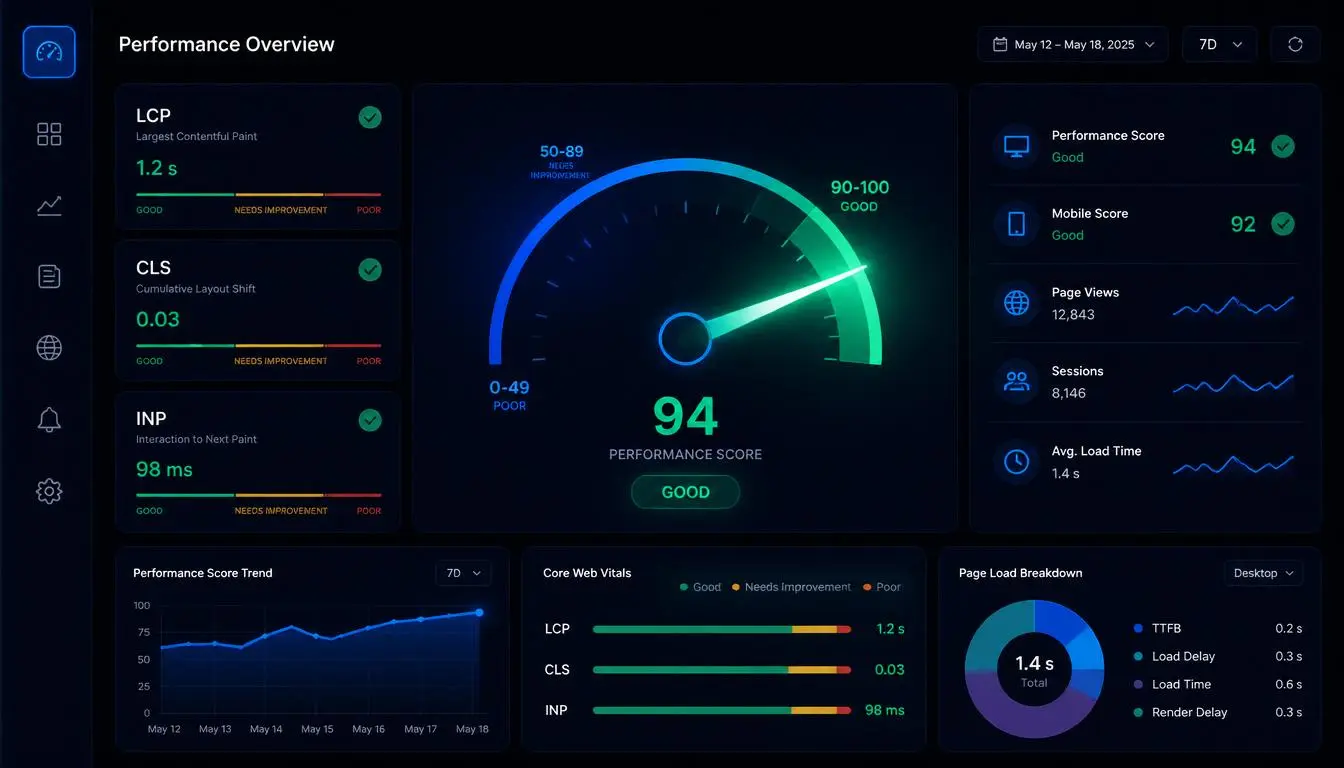
Task: Select the Page Views row
Action: click(x=1145, y=303)
